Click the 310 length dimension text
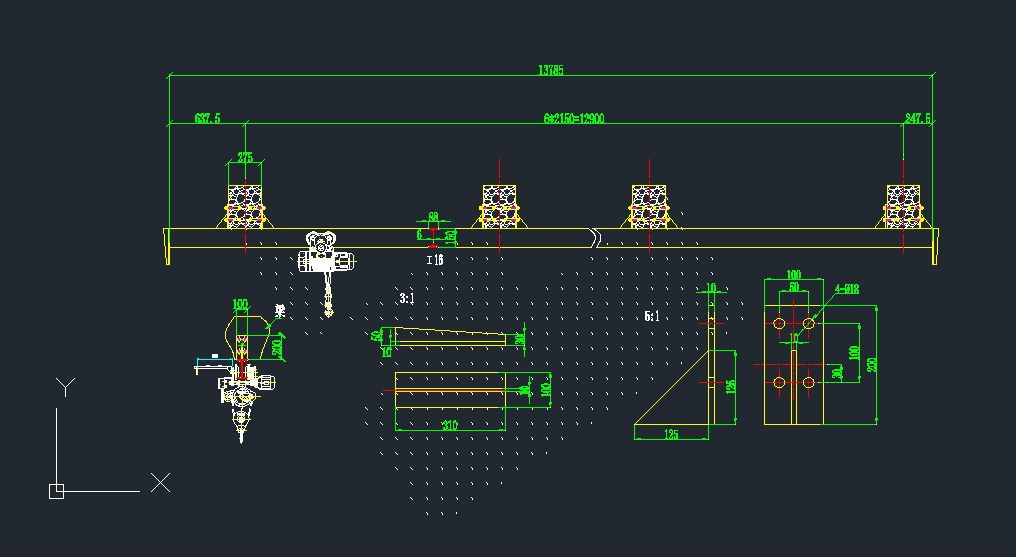This screenshot has height=557, width=1016. coord(449,426)
